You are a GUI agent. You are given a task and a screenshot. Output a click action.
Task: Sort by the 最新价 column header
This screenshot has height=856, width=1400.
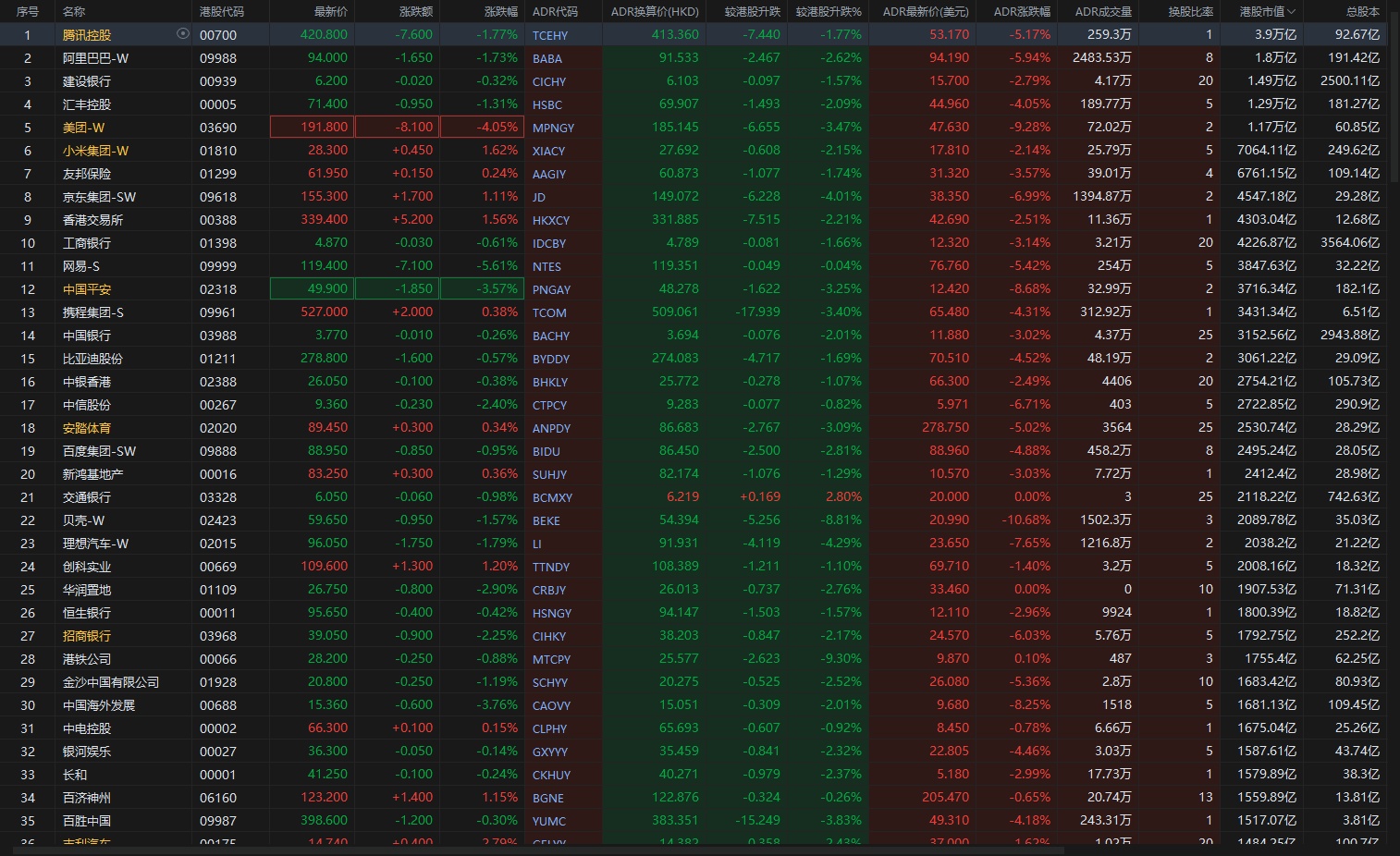pos(330,12)
